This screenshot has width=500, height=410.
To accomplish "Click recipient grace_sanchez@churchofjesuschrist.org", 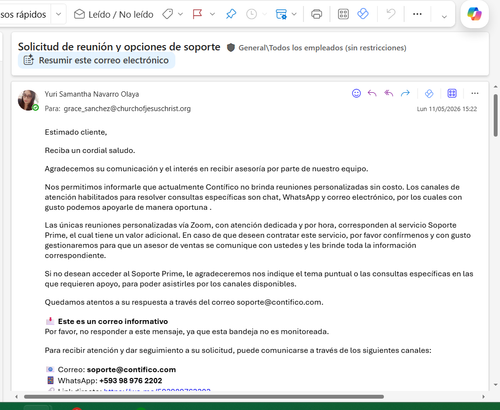I will pyautogui.click(x=127, y=109).
